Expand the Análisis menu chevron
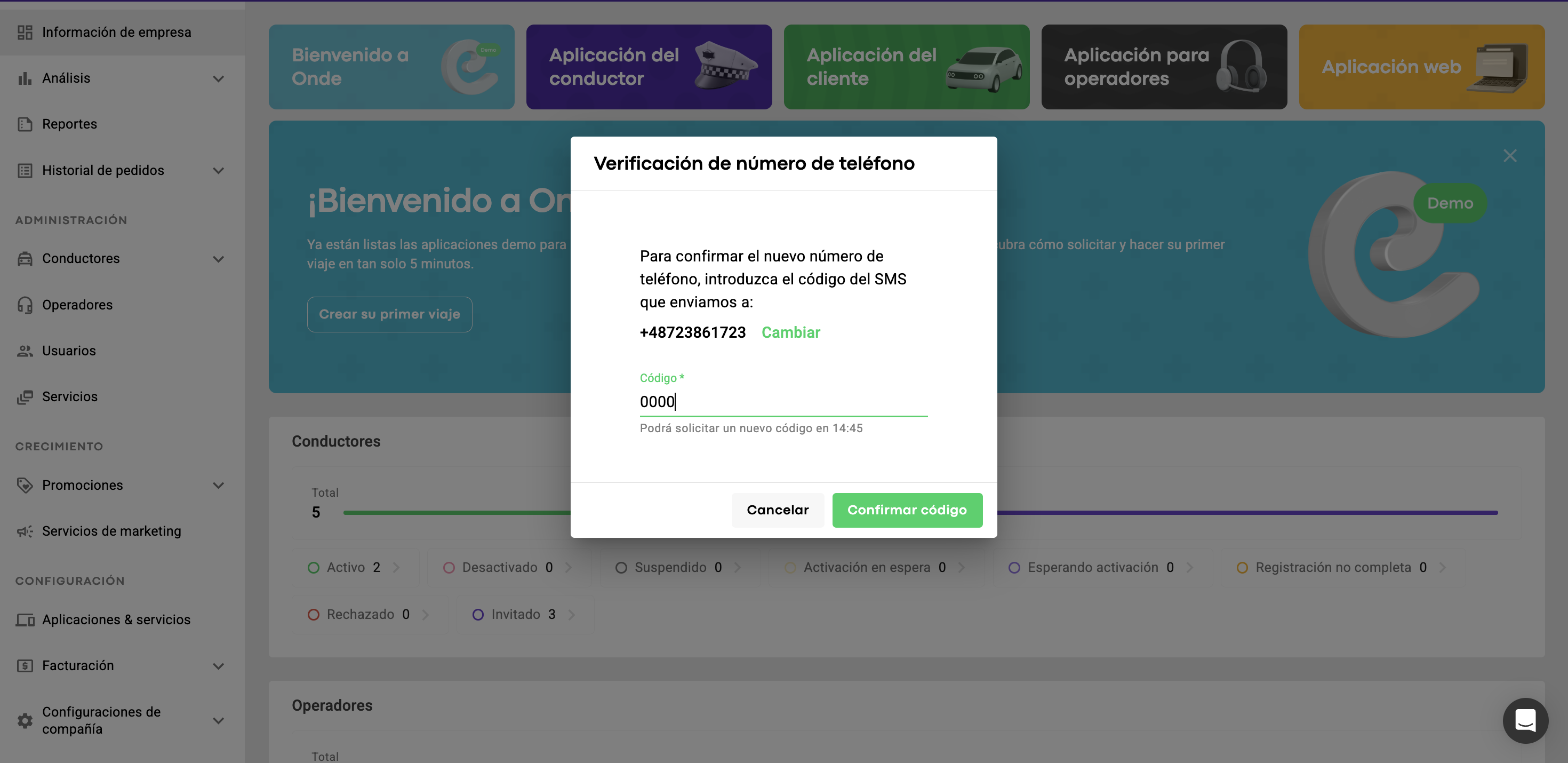This screenshot has width=1568, height=763. point(219,78)
